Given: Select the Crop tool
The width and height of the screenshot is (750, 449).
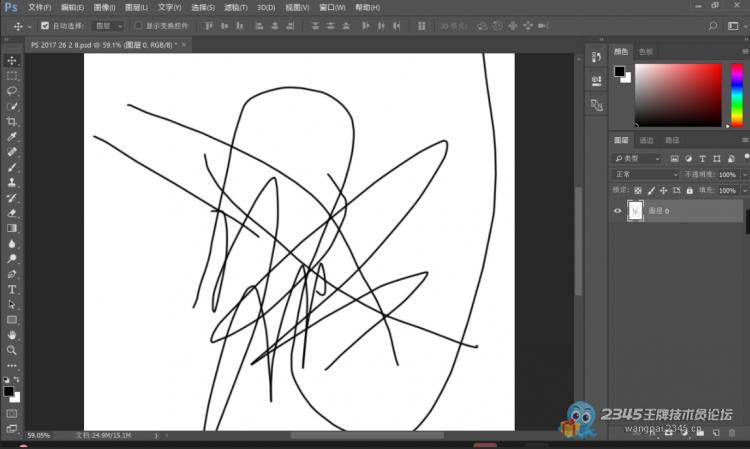Looking at the screenshot, I should pyautogui.click(x=12, y=121).
